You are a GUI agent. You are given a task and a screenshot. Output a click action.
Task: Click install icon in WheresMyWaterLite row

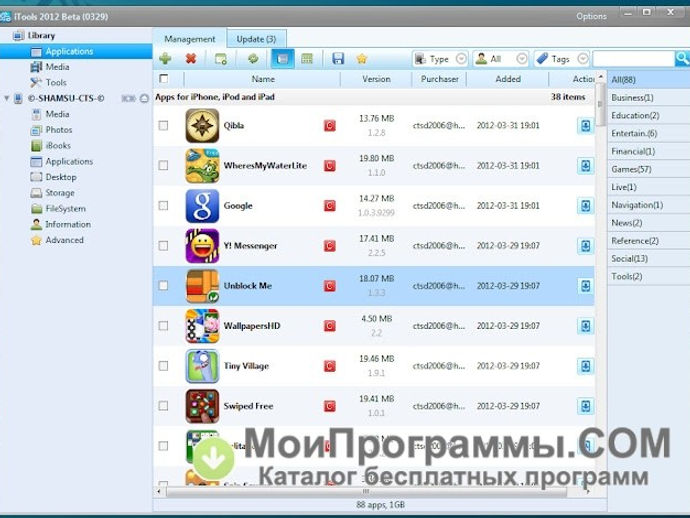585,166
